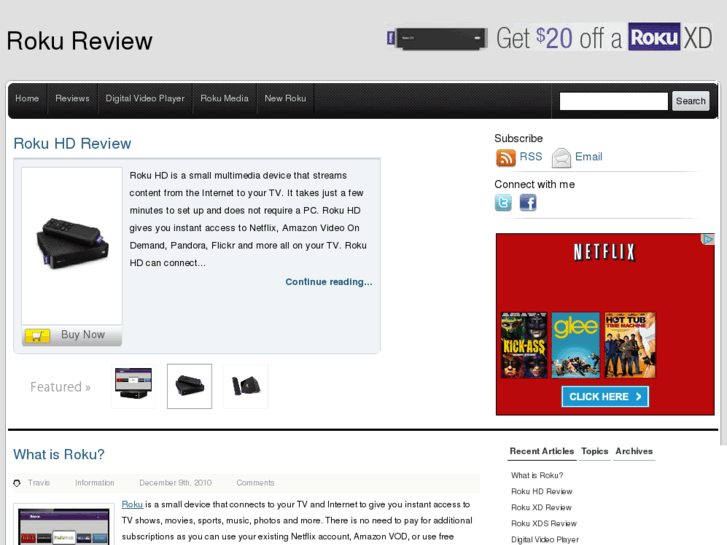Open the Twitter bird icon
727x545 pixels.
pos(503,203)
